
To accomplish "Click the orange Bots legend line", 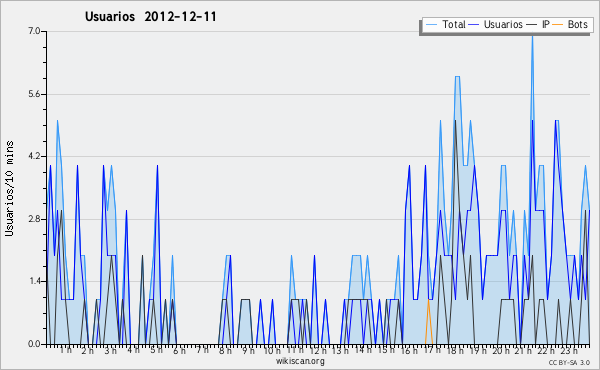I will coord(558,25).
